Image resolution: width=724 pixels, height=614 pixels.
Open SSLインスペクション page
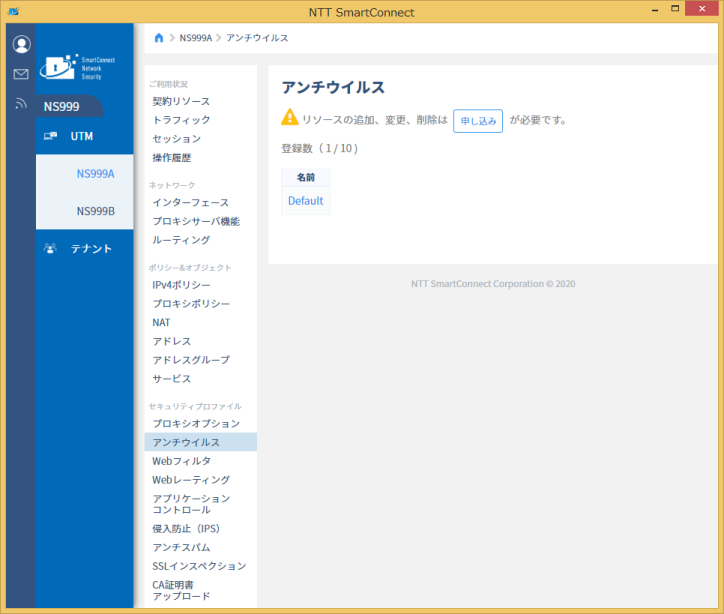199,566
